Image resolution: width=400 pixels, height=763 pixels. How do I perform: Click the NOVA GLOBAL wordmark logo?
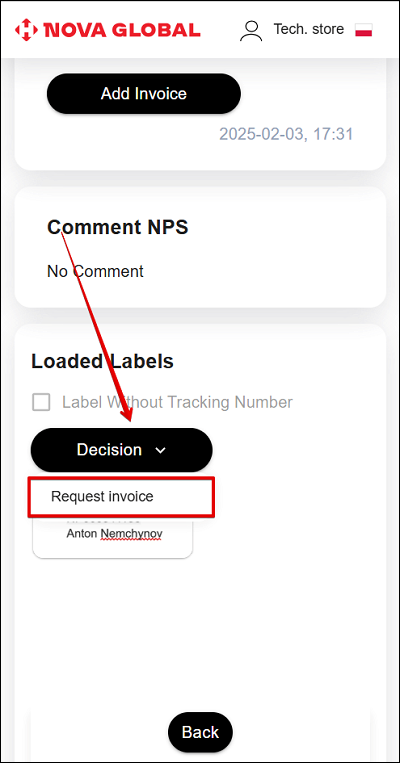pos(122,30)
